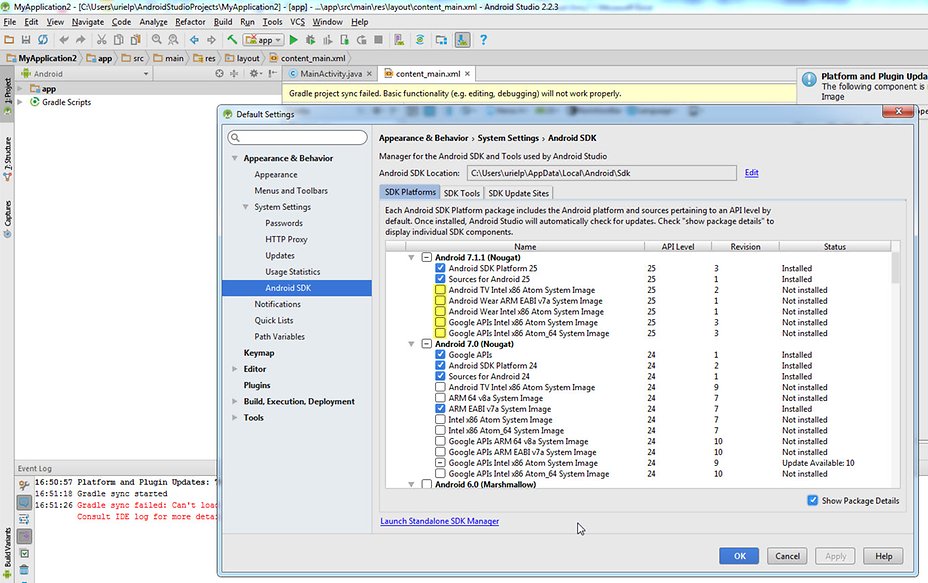Expand the Editor settings section
Viewport: 928px width, 583px height.
tap(235, 369)
